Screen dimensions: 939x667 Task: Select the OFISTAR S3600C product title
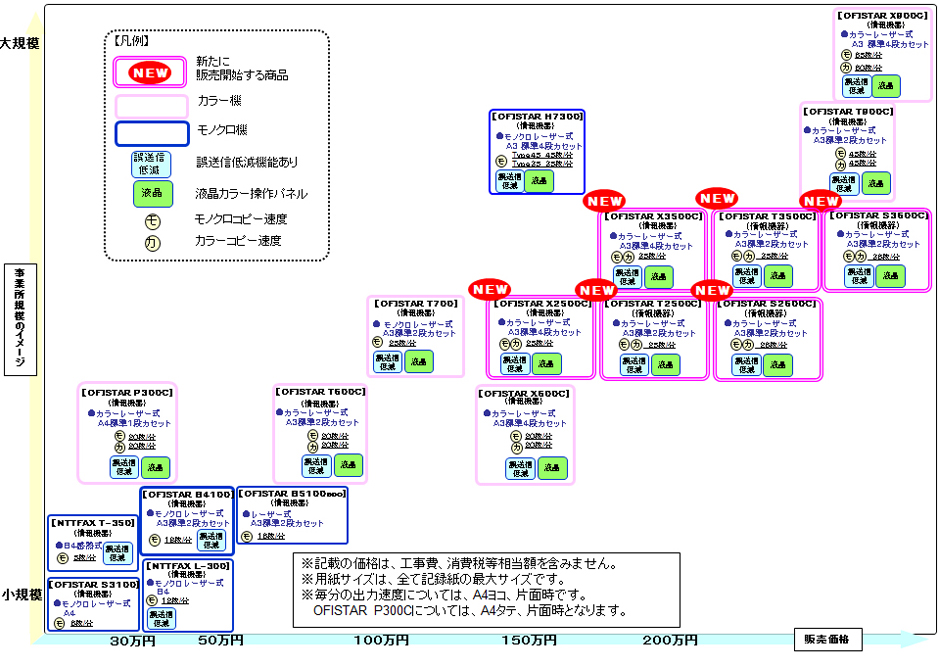coord(879,215)
